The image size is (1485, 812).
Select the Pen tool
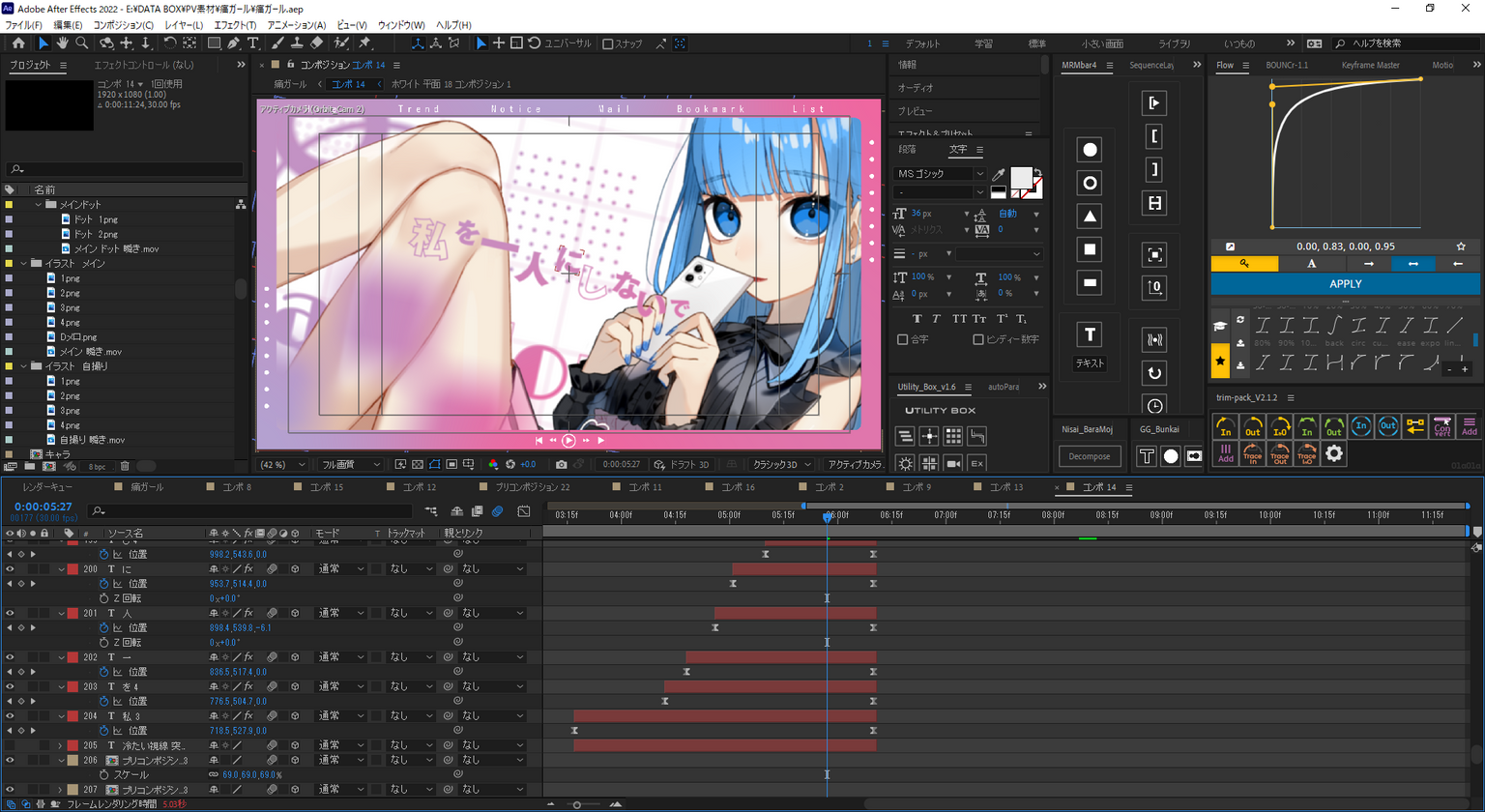(x=233, y=43)
